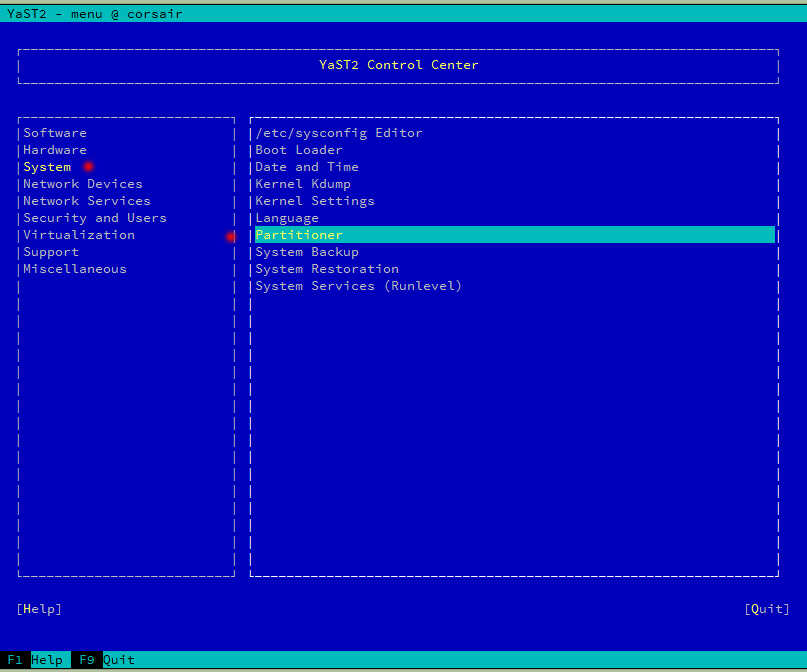Open the Language module
This screenshot has height=672, width=807.
287,218
